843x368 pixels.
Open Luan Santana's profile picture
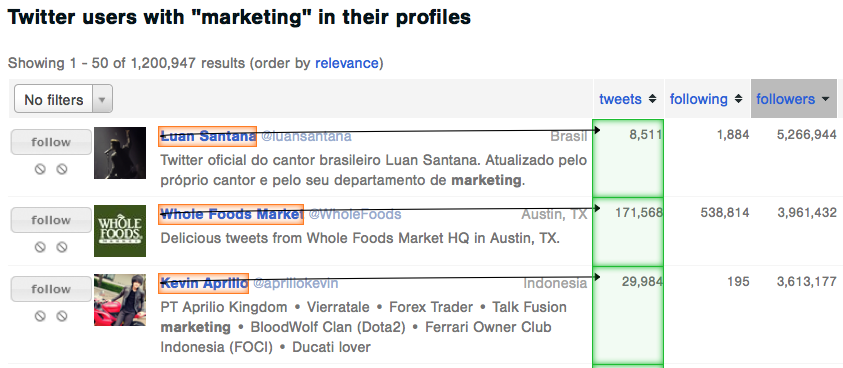click(x=120, y=153)
